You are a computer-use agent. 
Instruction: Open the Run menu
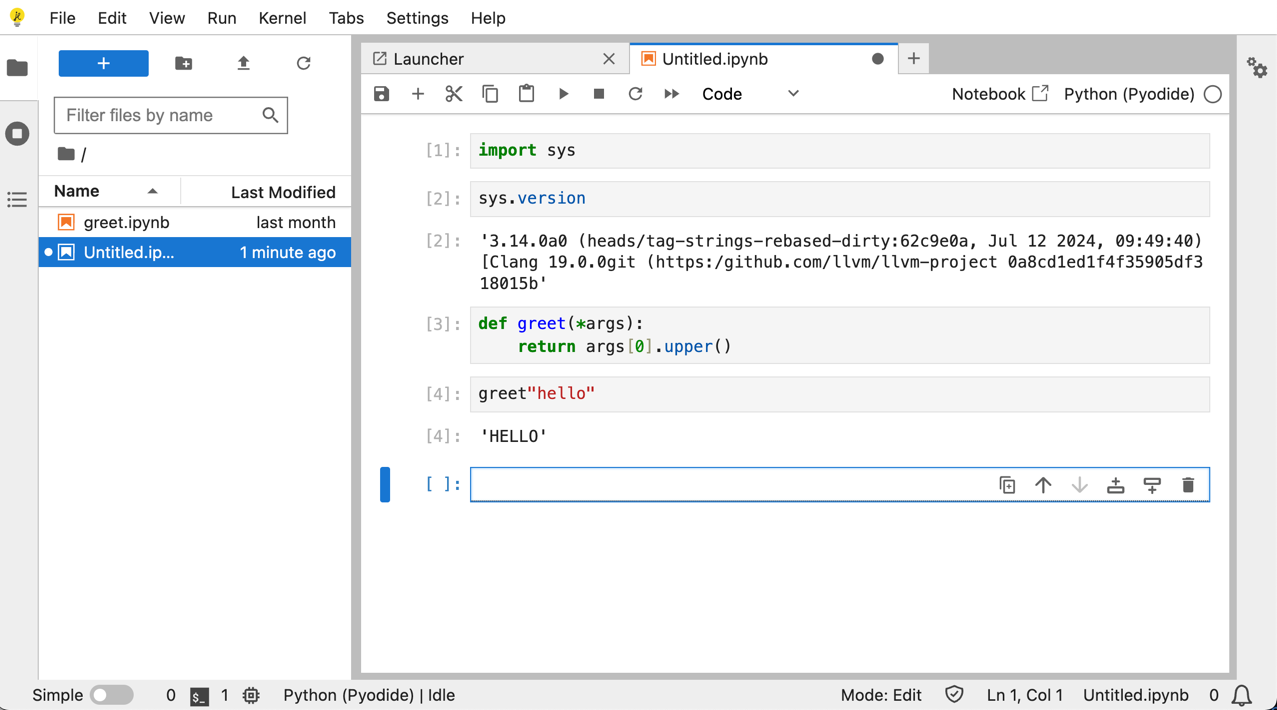coord(222,18)
